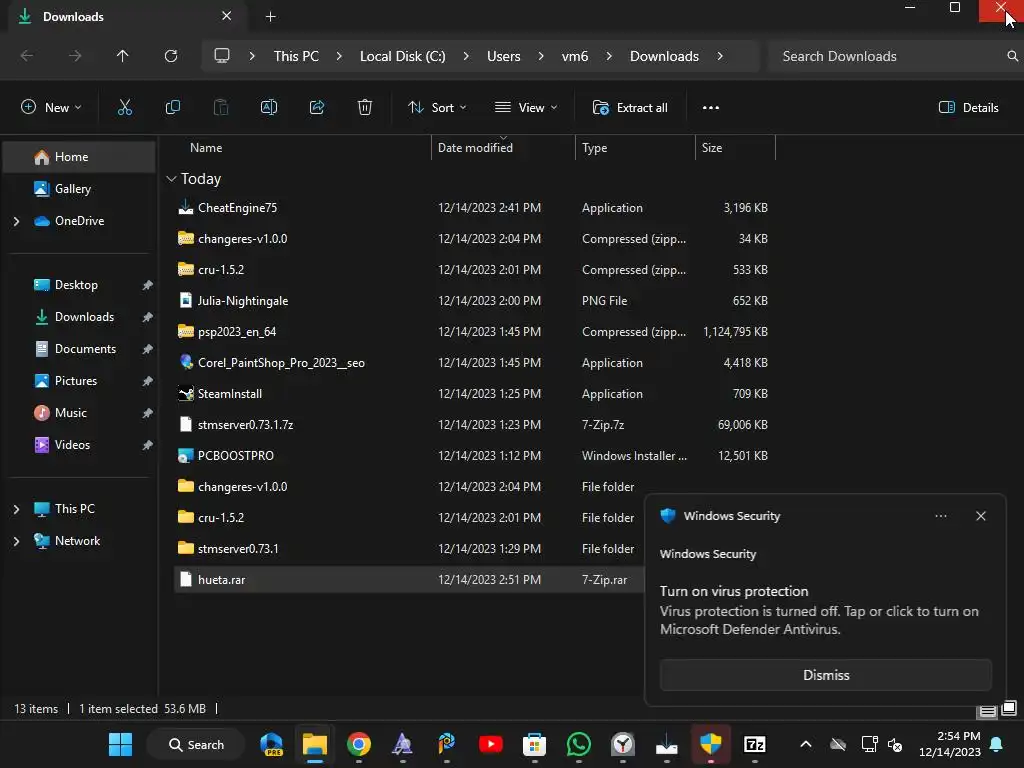Screen dimensions: 1024x768
Task: Click the Share icon in toolbar
Action: 317,108
